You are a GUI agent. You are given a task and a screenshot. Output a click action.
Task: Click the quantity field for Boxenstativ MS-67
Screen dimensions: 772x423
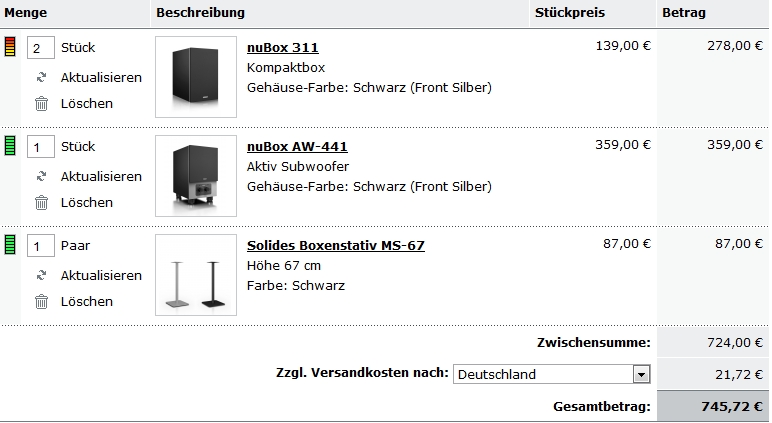[x=41, y=246]
